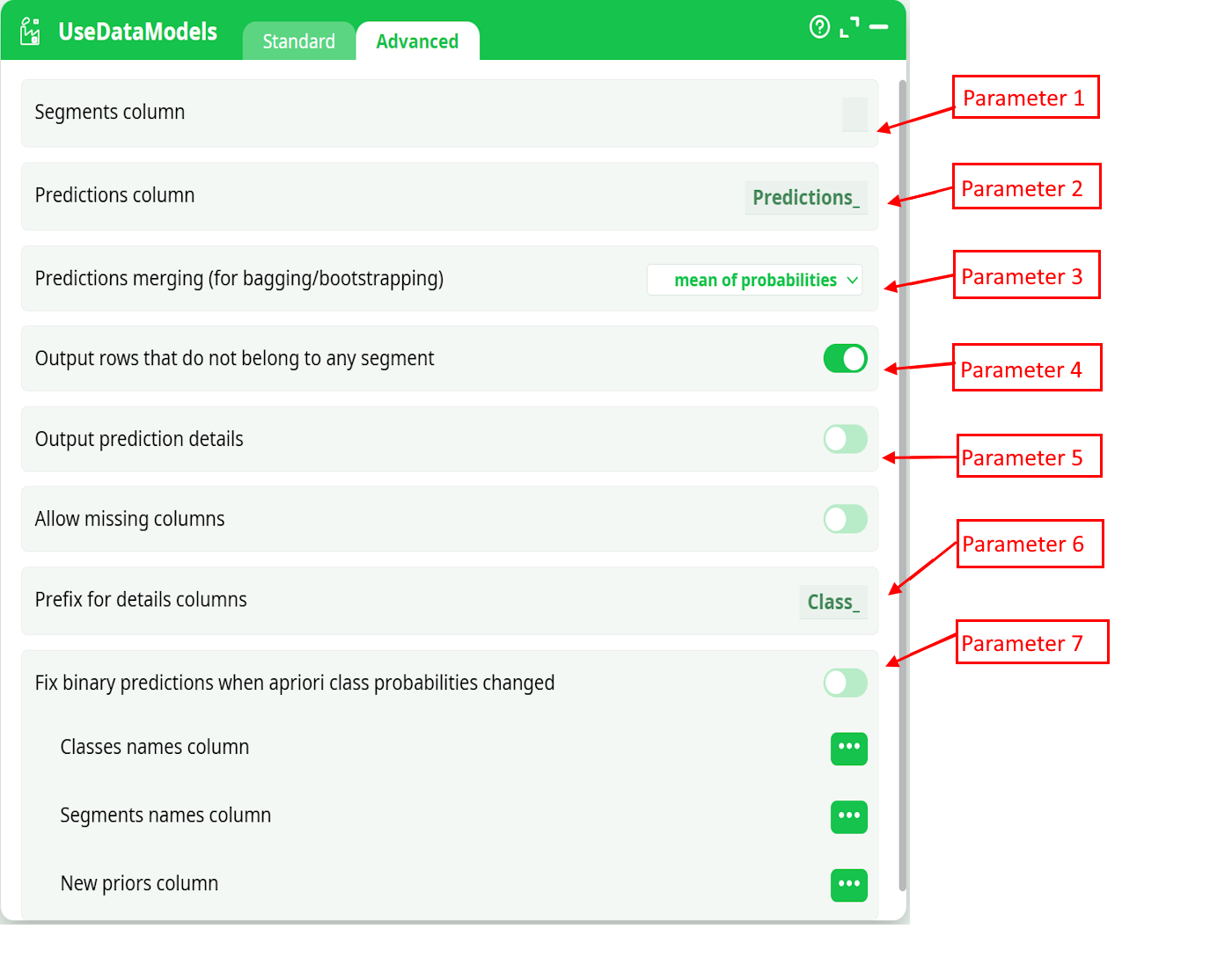Open New priors column ellipsis button
The height and width of the screenshot is (980, 1232).
point(848,885)
